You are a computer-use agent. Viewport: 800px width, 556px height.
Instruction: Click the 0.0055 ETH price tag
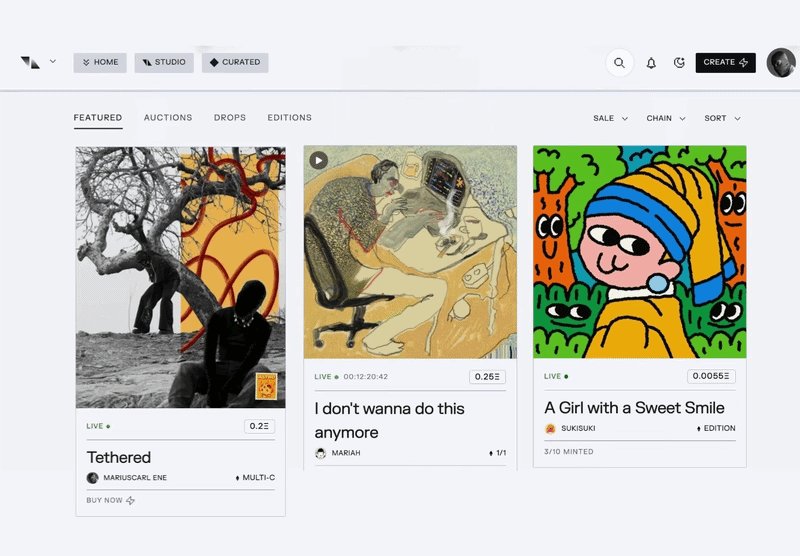click(711, 376)
